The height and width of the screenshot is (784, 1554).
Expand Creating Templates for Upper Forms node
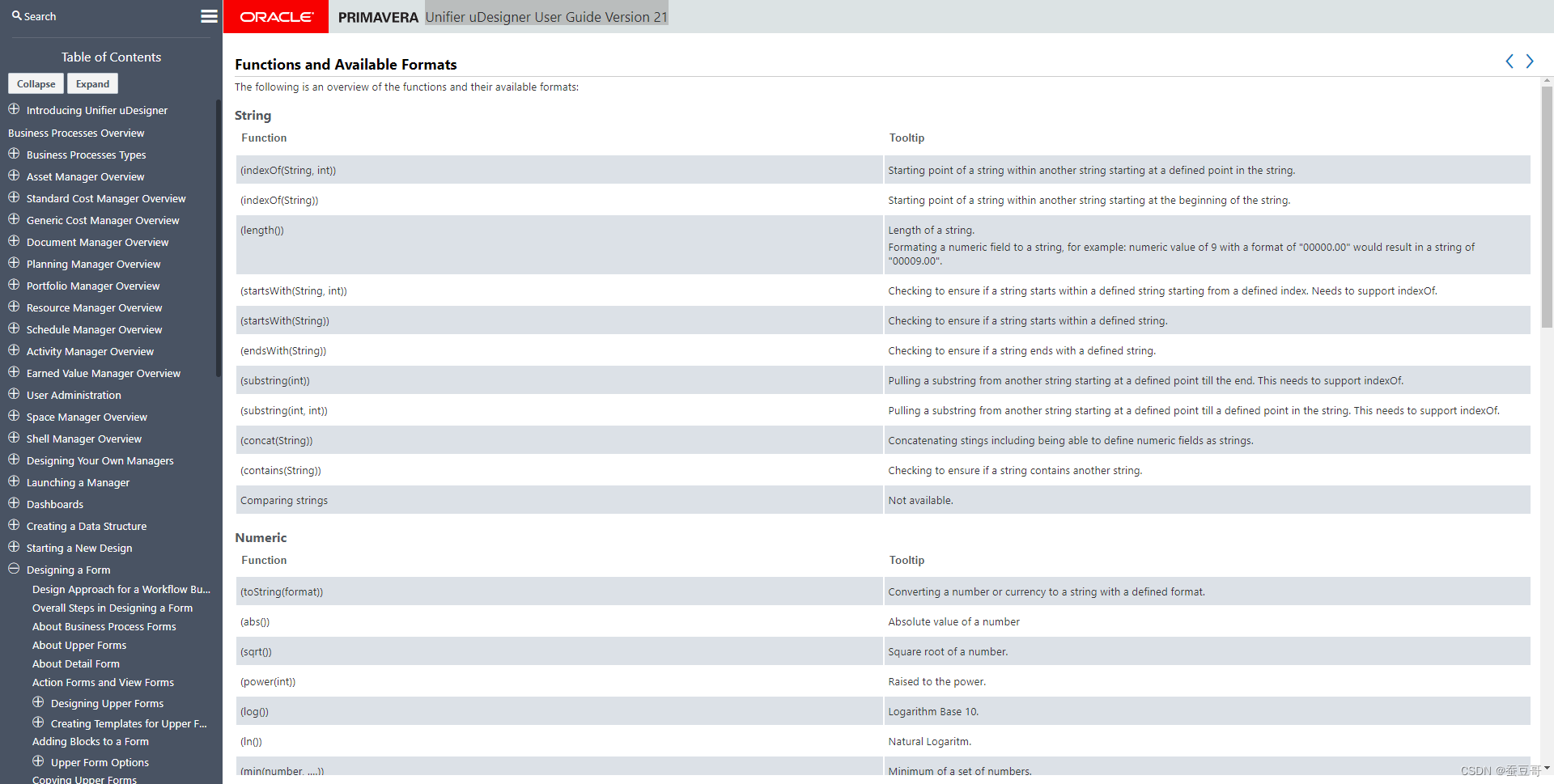click(x=38, y=723)
